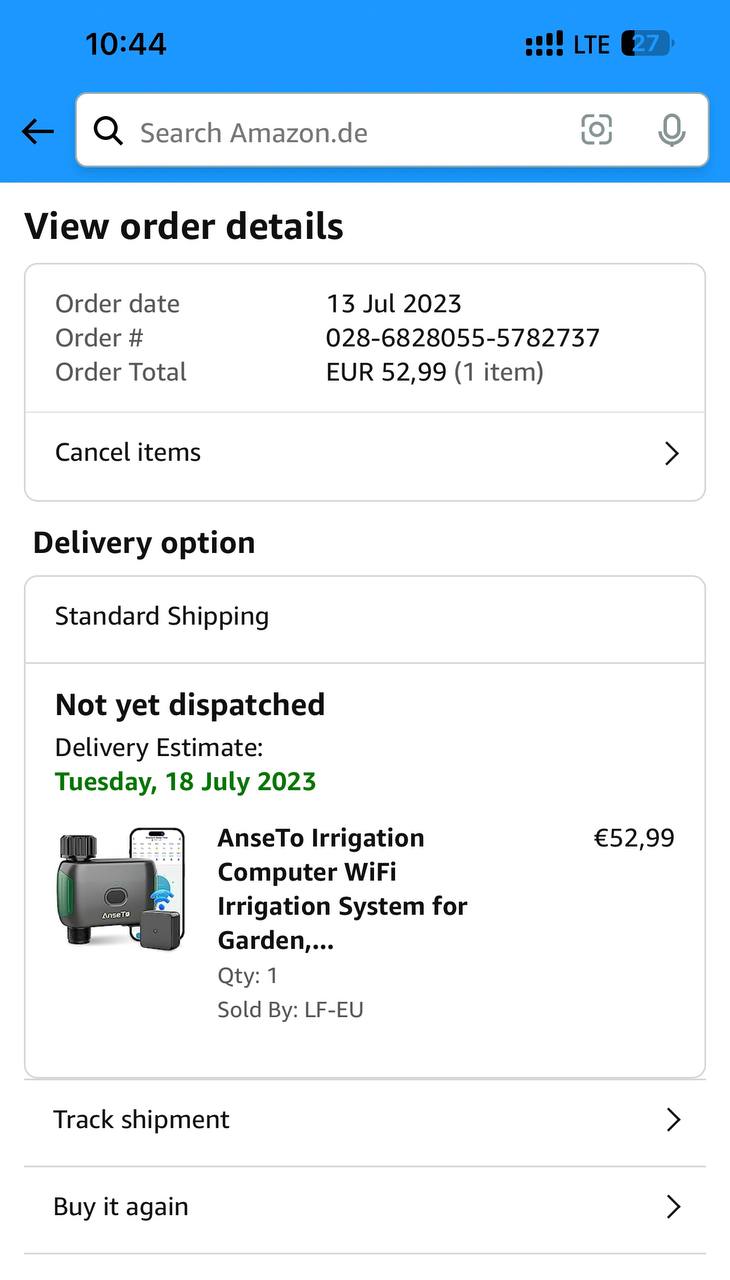730x1280 pixels.
Task: Click the chevron beside Track shipment
Action: (x=673, y=1120)
